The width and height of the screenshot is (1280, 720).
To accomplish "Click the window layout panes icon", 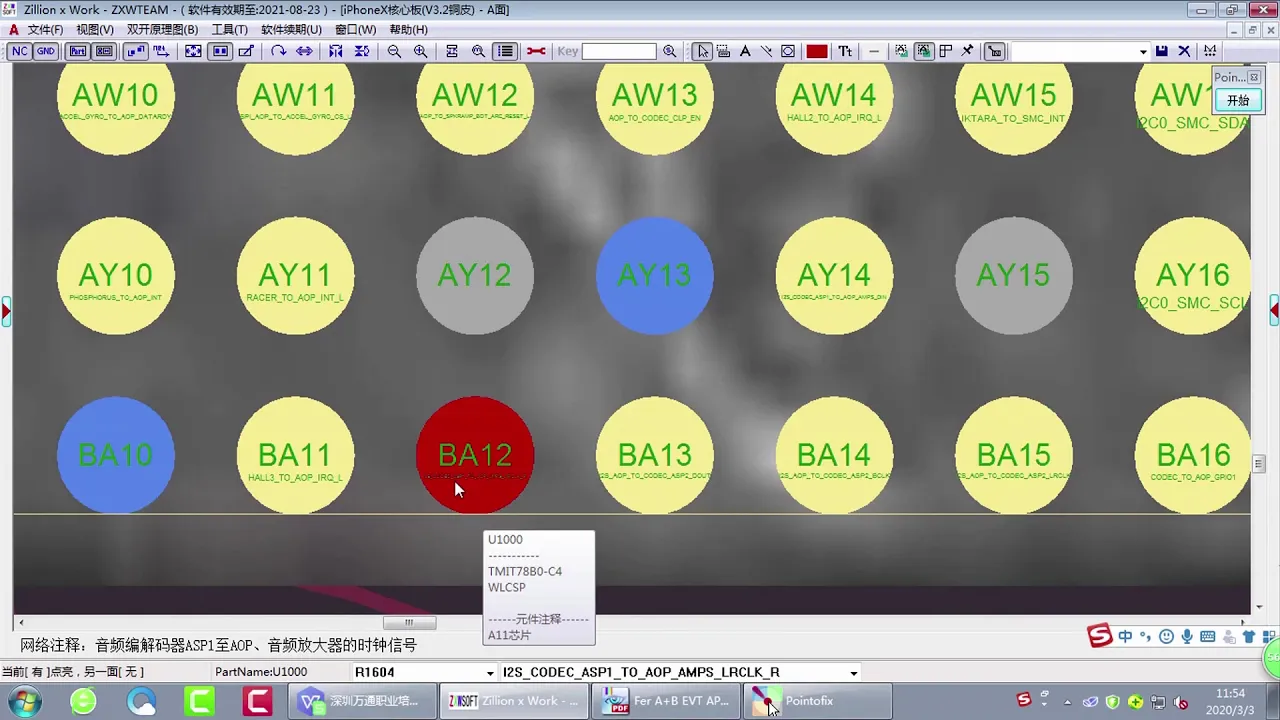I will [x=945, y=51].
